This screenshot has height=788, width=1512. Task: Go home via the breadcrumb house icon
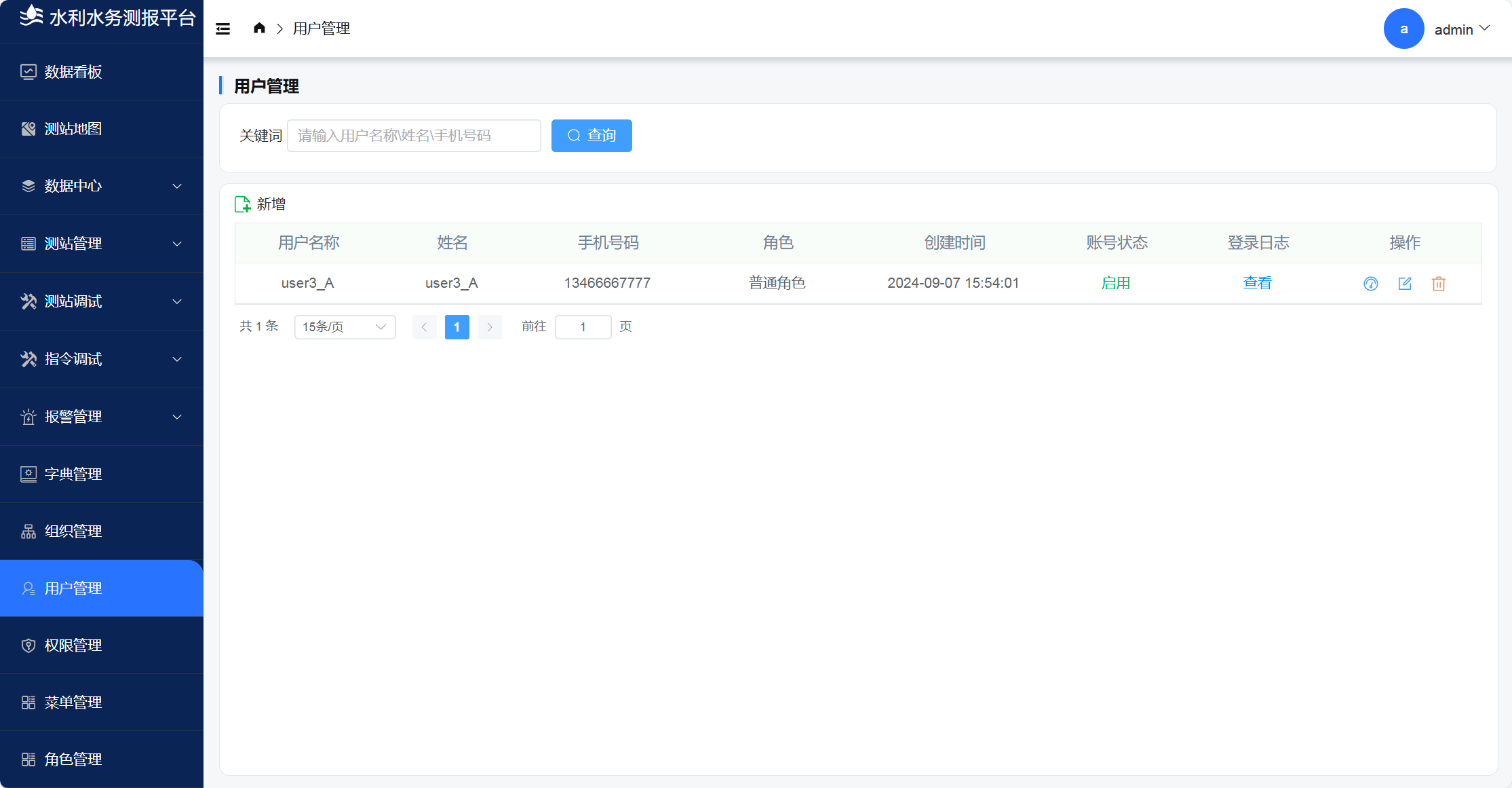(259, 28)
